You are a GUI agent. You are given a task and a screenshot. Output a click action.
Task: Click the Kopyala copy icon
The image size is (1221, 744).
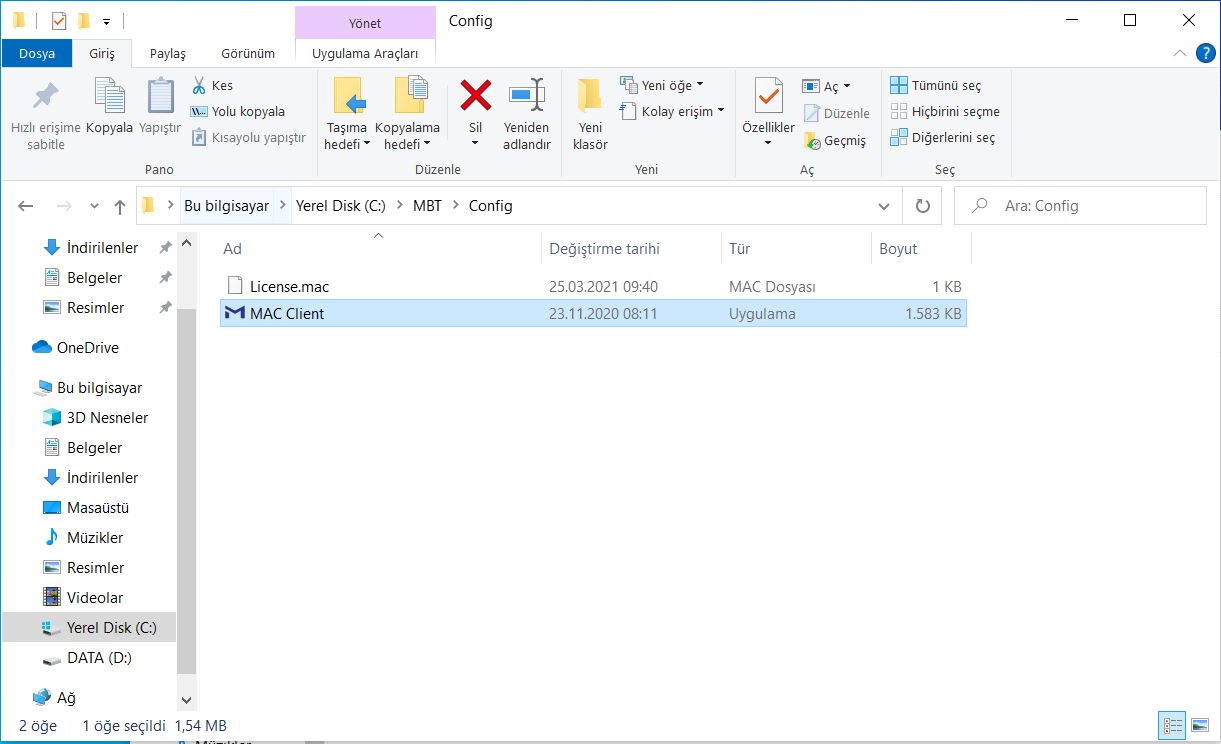[109, 96]
